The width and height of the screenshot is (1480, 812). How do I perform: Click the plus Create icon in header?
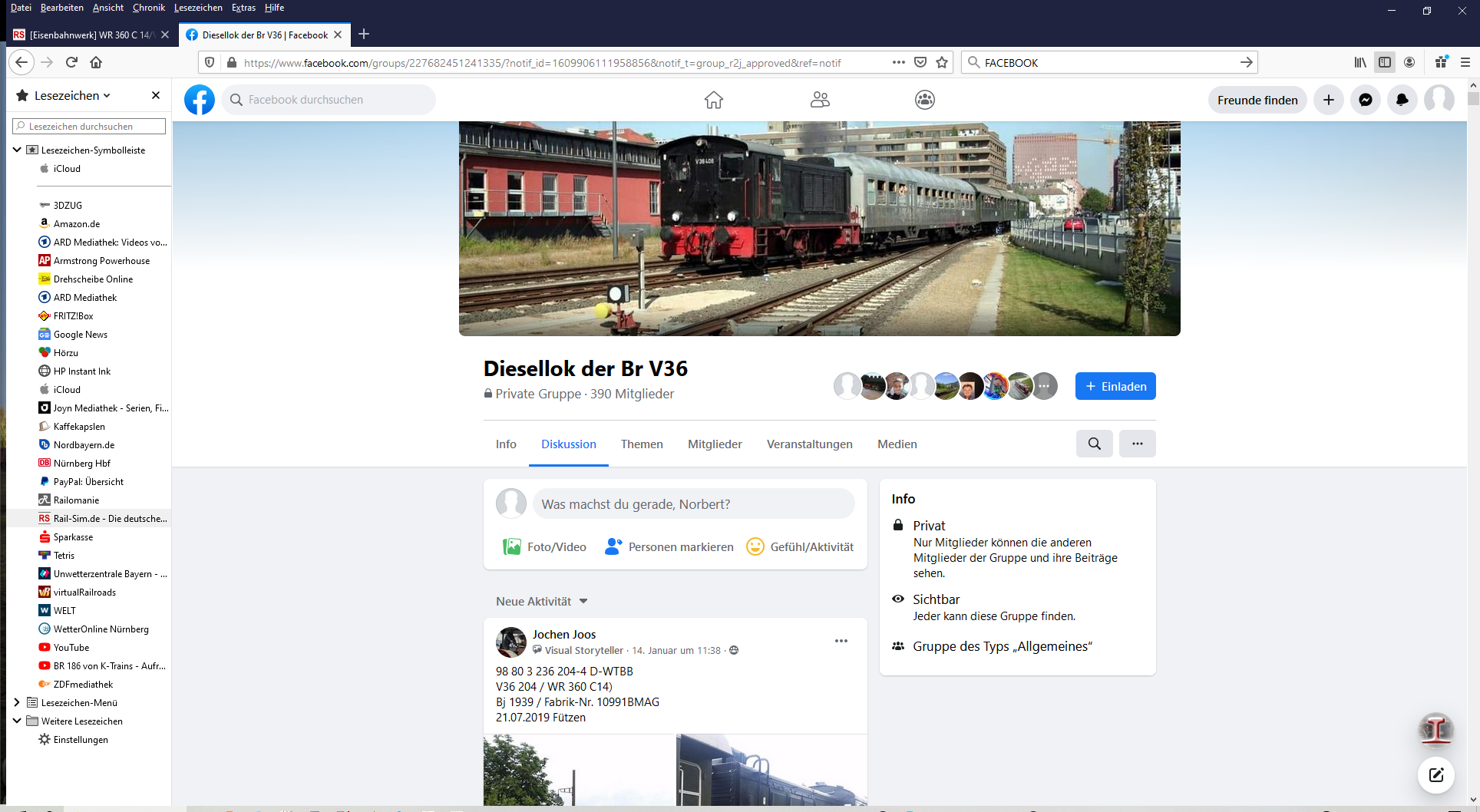pos(1329,100)
